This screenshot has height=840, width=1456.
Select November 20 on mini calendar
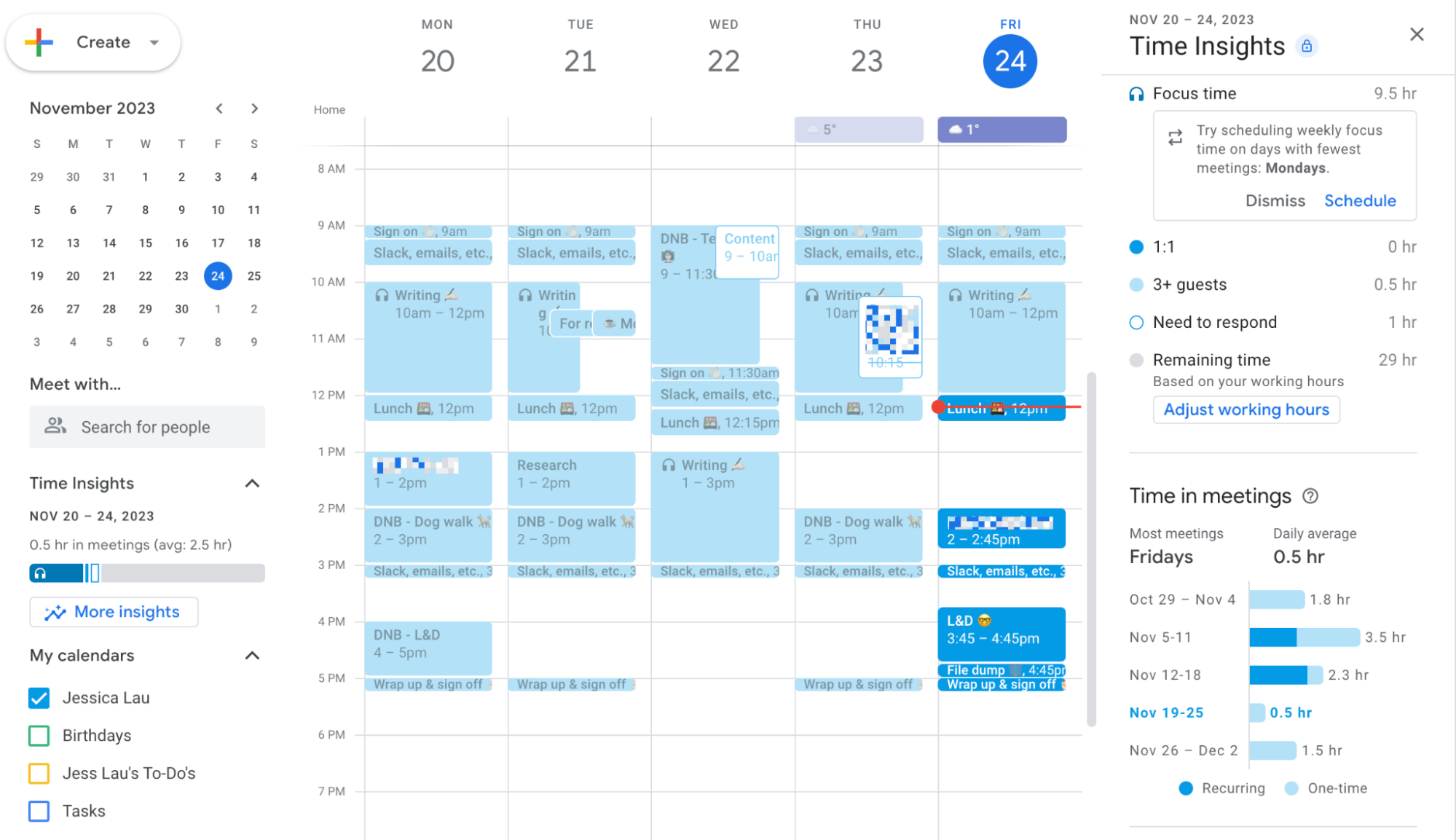click(x=72, y=276)
